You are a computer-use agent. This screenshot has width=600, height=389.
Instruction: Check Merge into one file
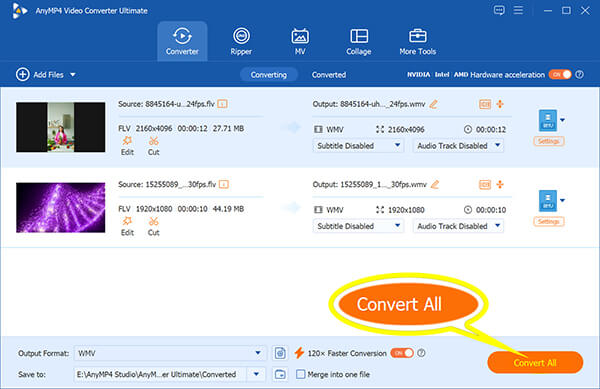301,374
